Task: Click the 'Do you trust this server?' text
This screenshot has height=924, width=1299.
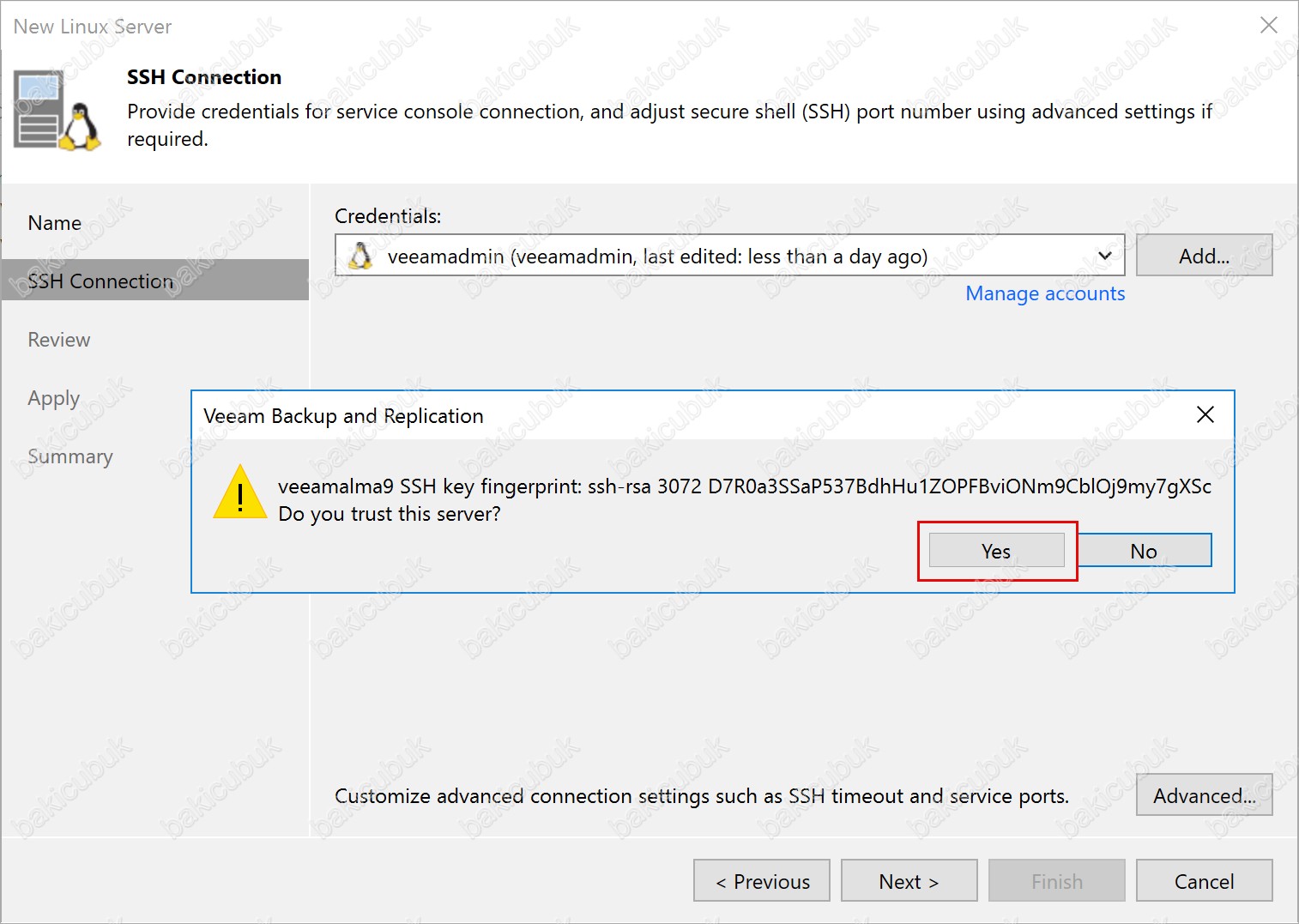Action: [x=390, y=514]
